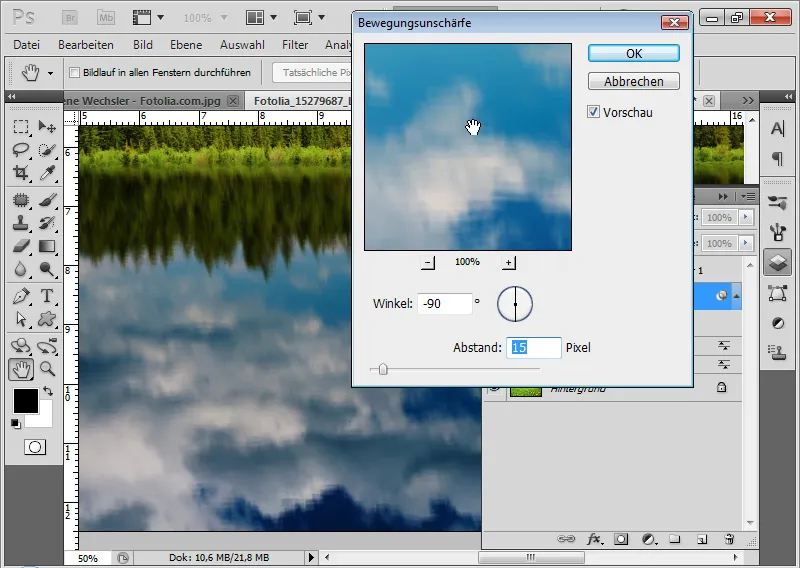Launch Mini Bridge

(x=106, y=18)
